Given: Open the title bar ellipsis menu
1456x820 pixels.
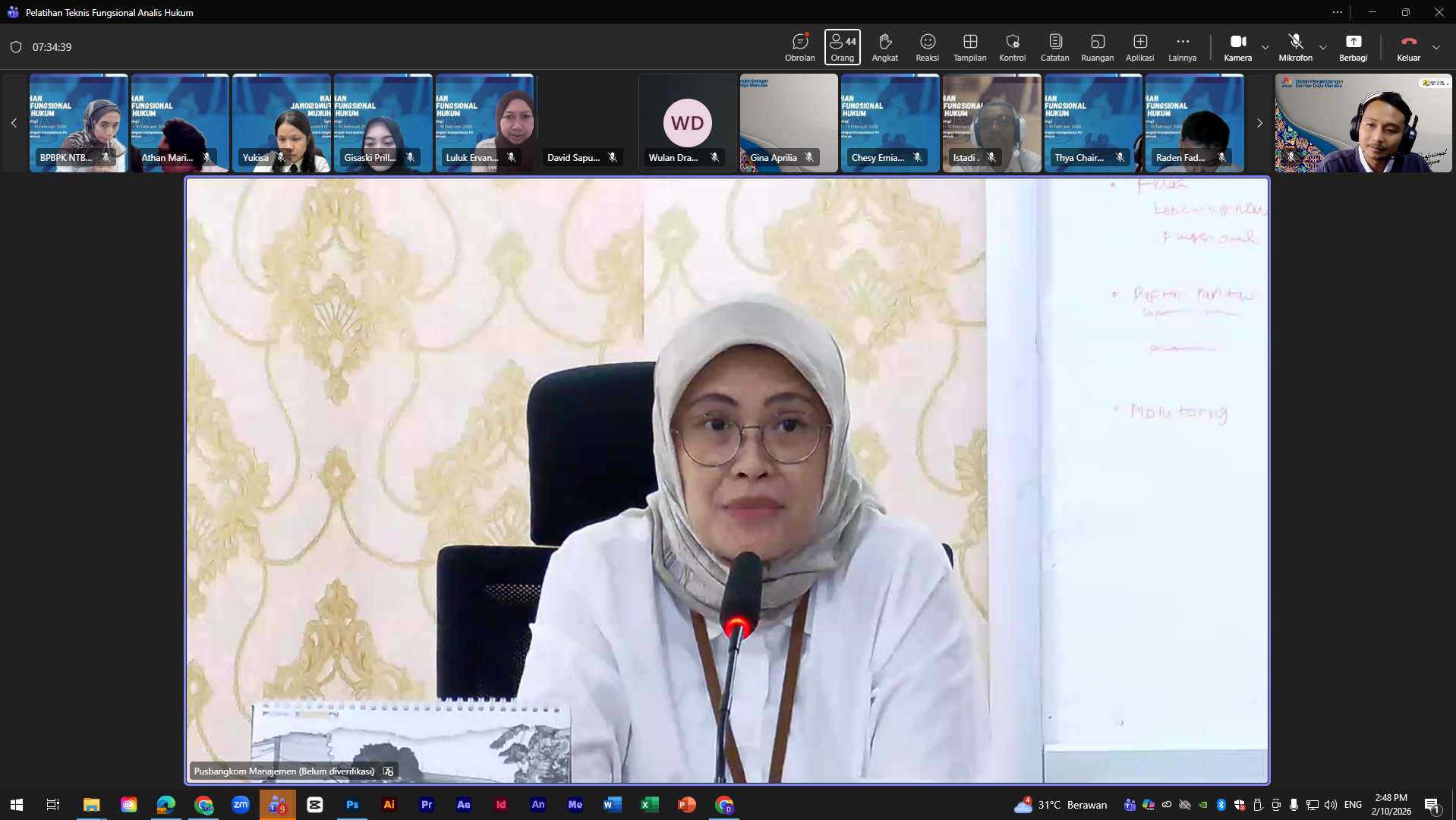Looking at the screenshot, I should click(x=1337, y=12).
